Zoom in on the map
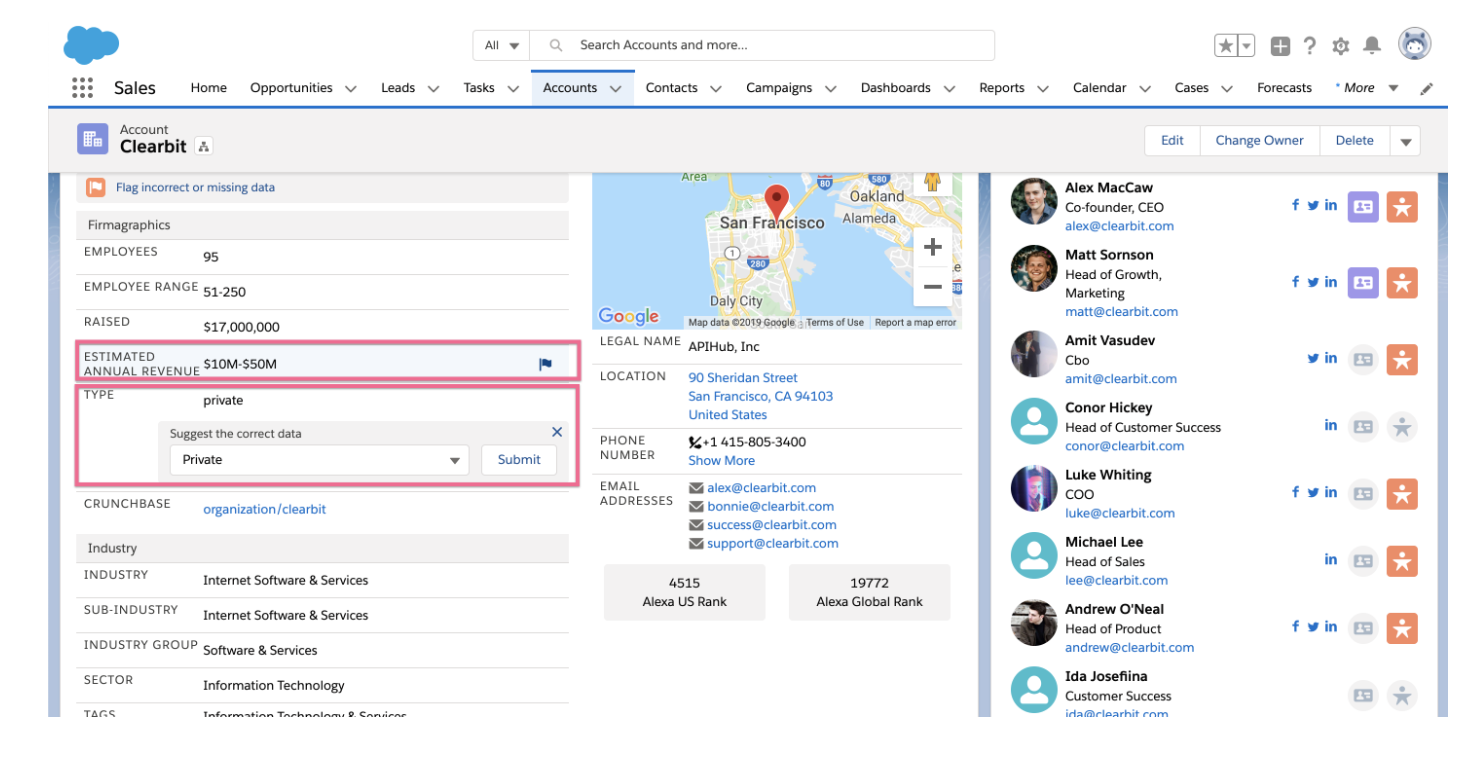This screenshot has height=768, width=1466. click(x=932, y=247)
